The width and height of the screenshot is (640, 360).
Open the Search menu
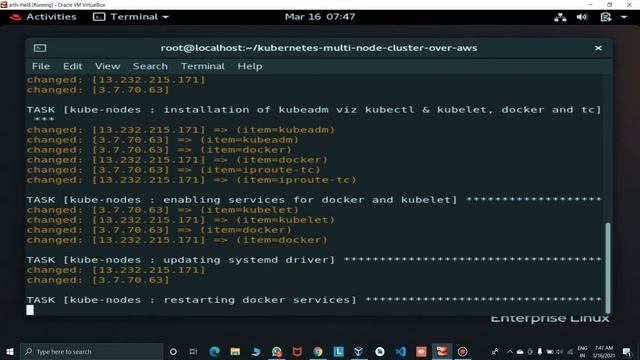(x=150, y=66)
